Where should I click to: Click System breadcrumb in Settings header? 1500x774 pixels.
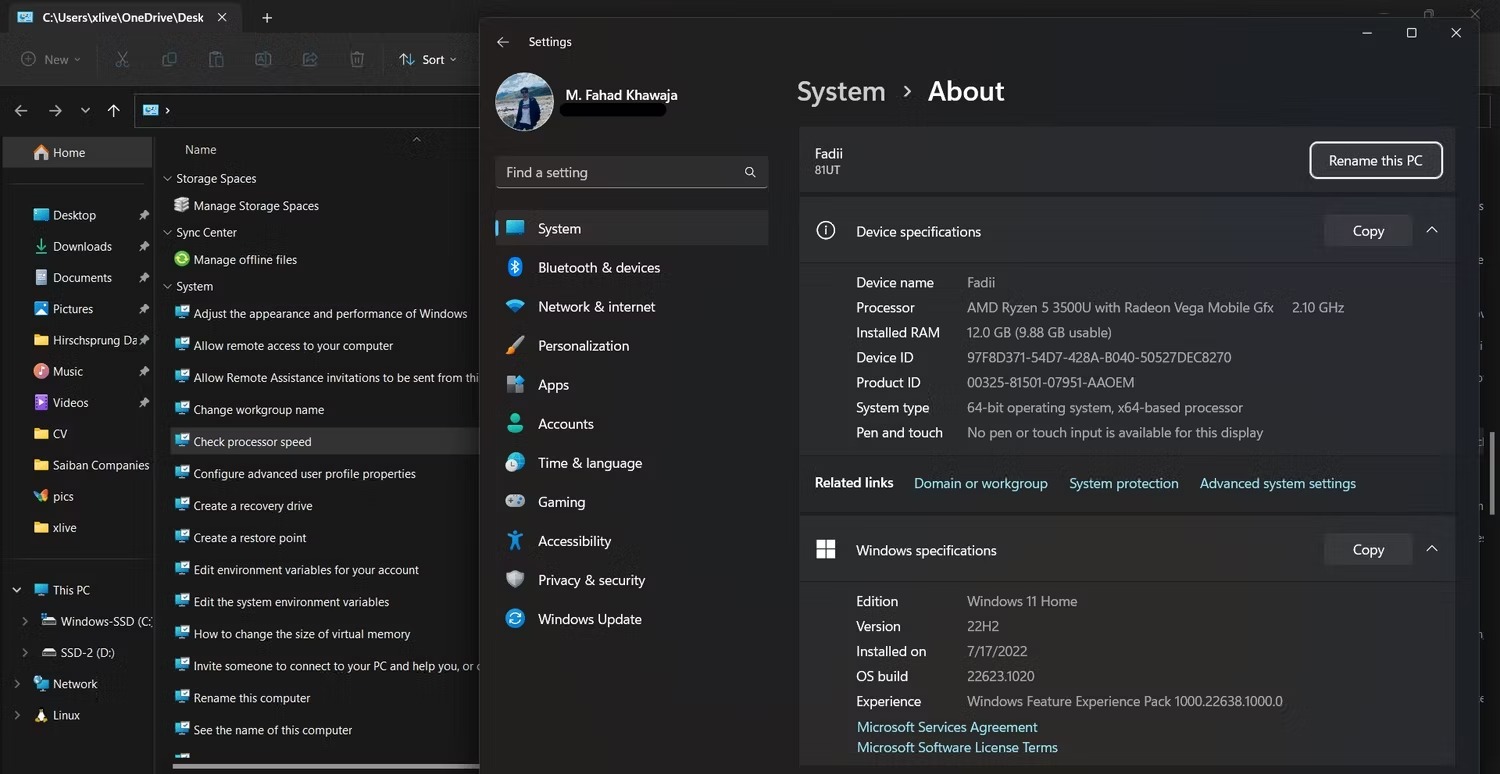[x=841, y=91]
